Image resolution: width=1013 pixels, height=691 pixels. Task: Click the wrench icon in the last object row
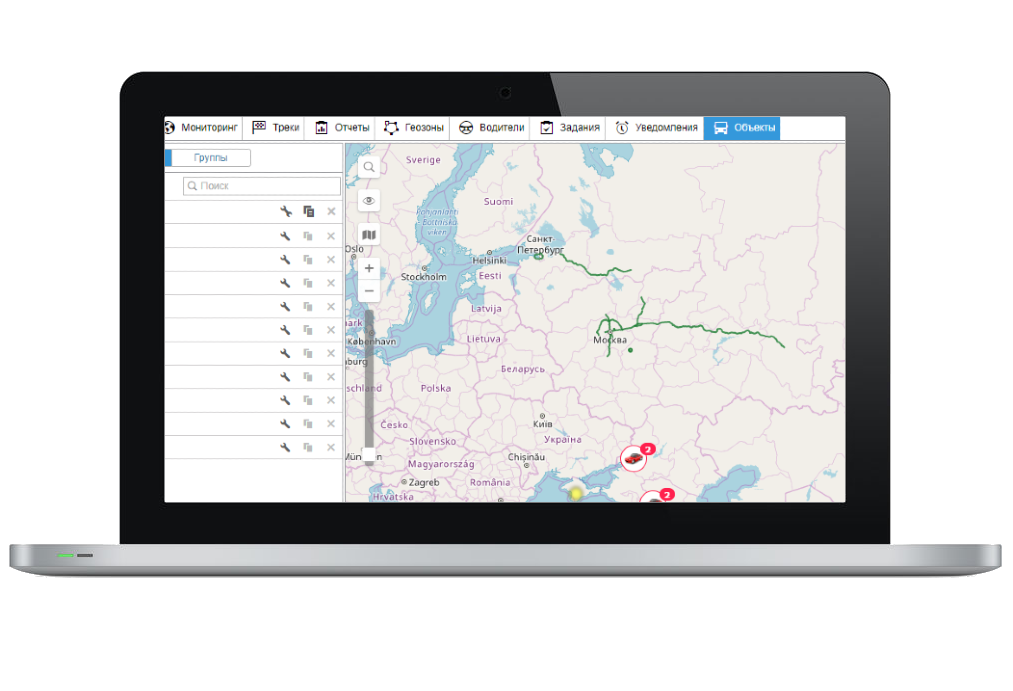click(285, 448)
